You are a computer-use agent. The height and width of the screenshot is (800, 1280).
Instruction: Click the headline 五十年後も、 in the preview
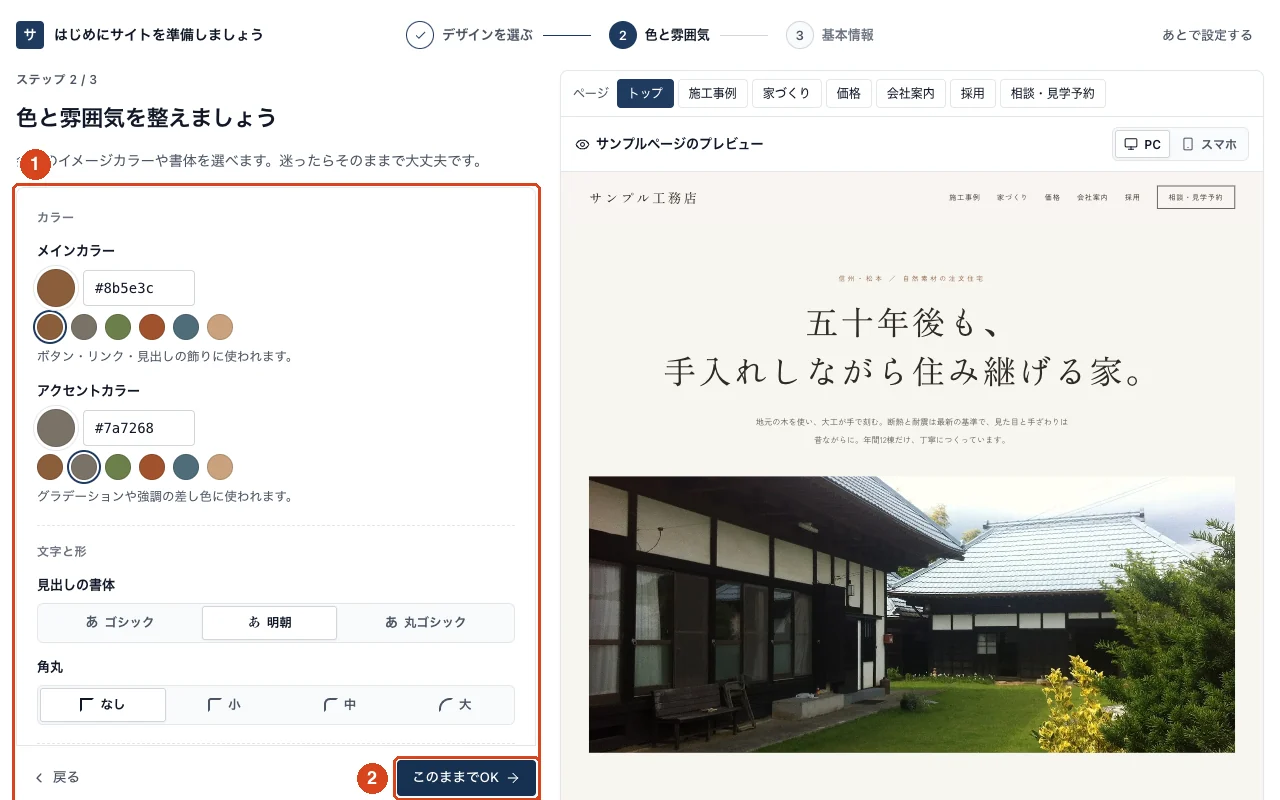903,324
